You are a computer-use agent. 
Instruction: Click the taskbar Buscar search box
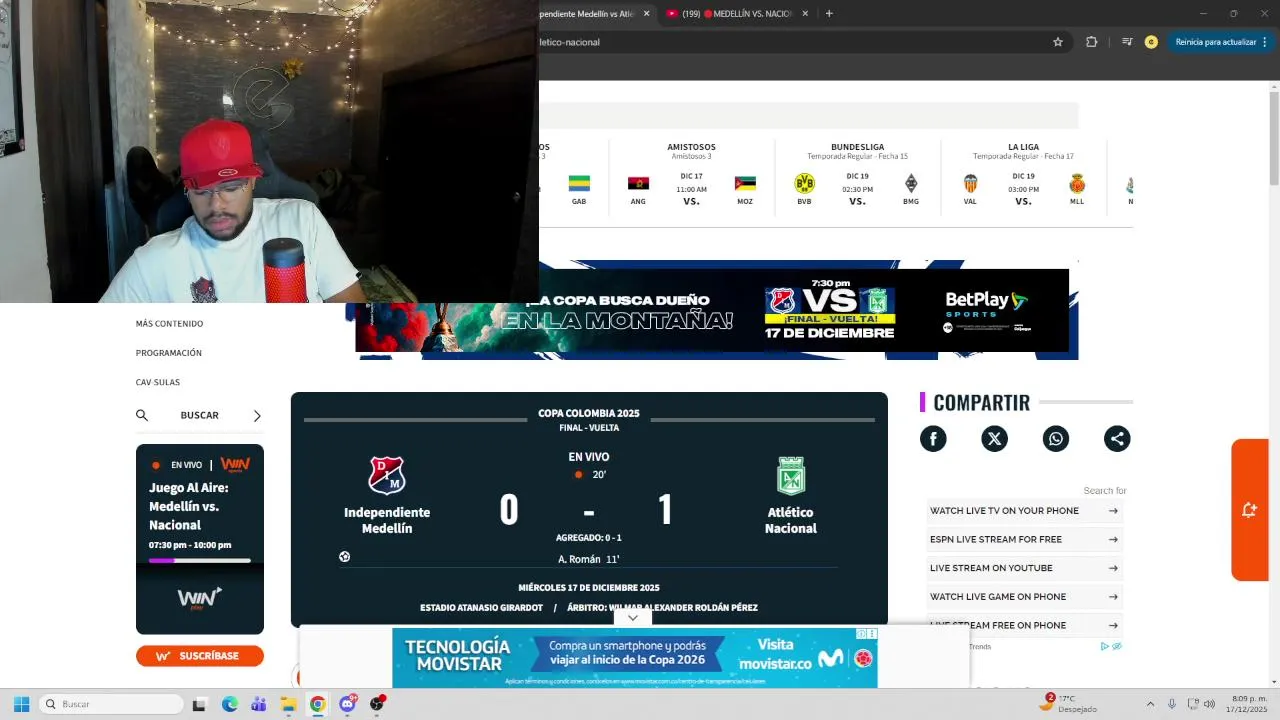pos(111,704)
